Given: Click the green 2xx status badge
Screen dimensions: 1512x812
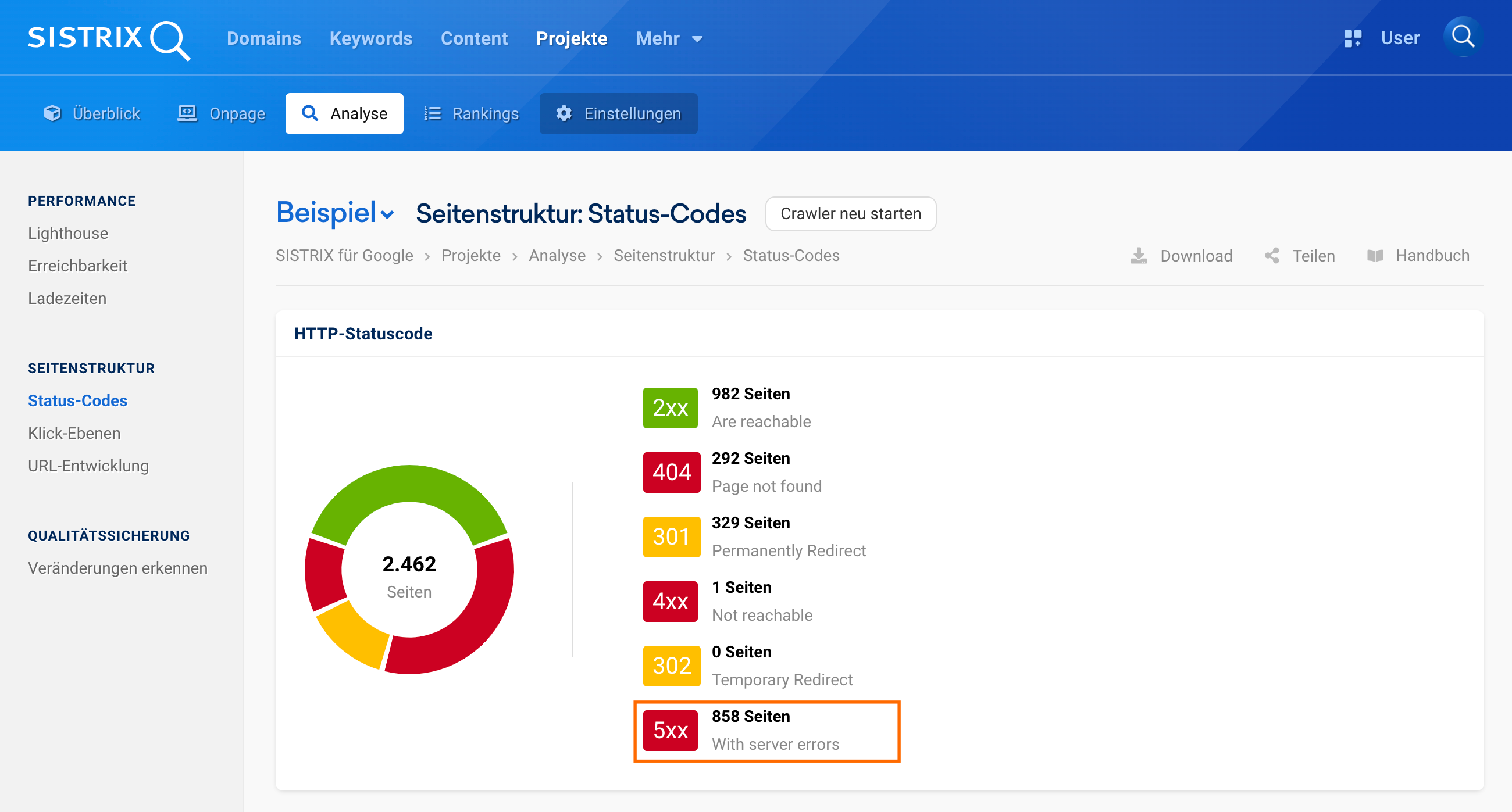Looking at the screenshot, I should tap(670, 408).
